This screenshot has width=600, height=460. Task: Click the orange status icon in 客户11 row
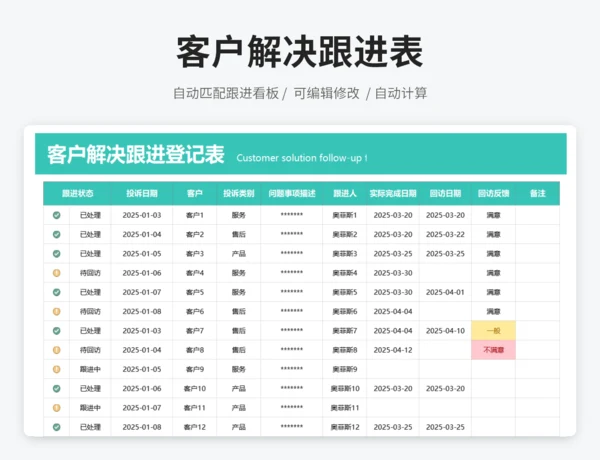point(56,408)
